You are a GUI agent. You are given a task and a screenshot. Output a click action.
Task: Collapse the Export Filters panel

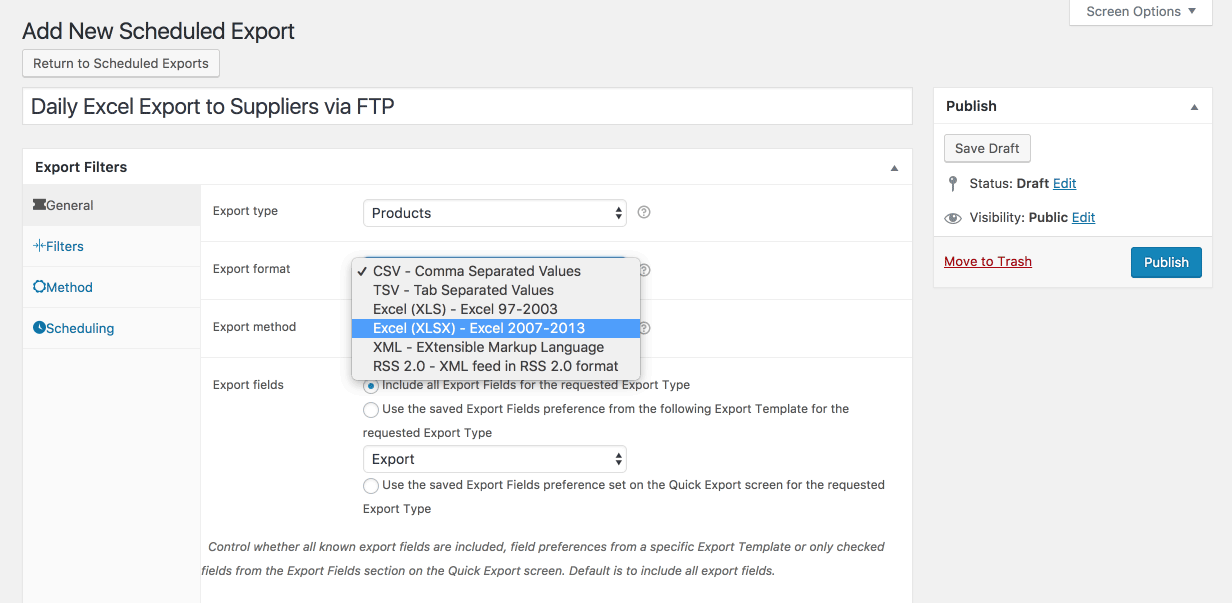coord(894,168)
